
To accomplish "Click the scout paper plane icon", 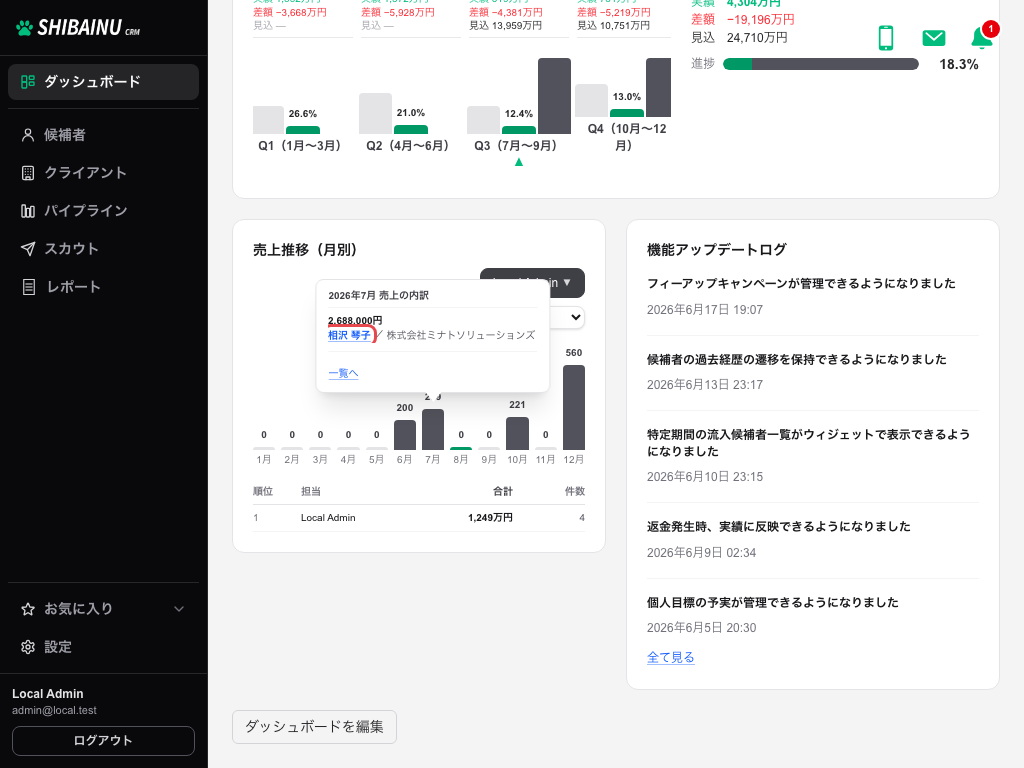I will [x=27, y=249].
